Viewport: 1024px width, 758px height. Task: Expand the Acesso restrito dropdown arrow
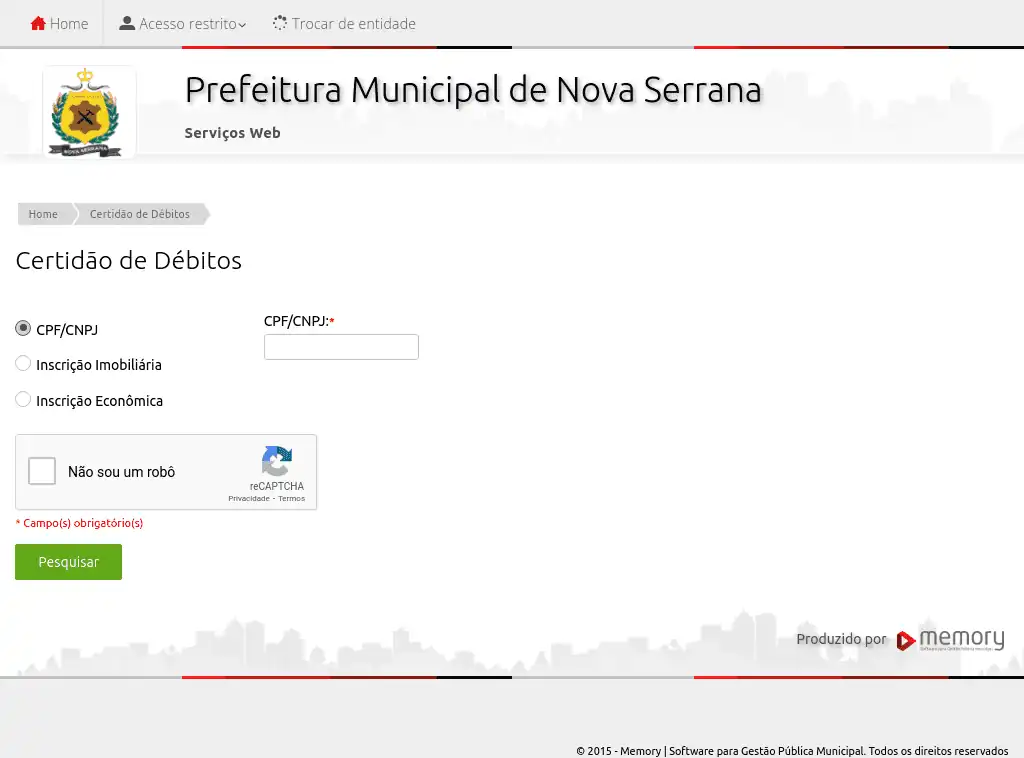pyautogui.click(x=242, y=25)
